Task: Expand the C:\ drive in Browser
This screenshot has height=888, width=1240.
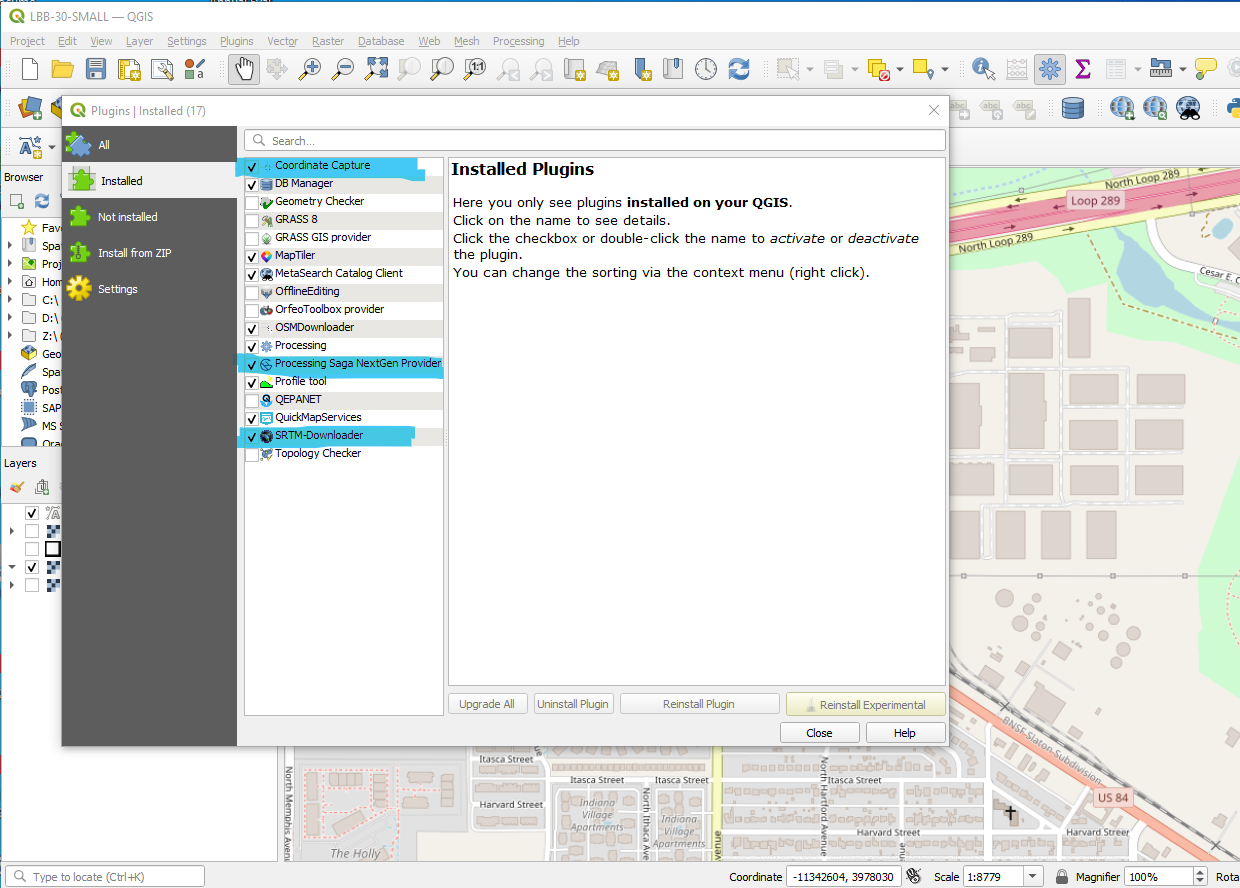Action: 11,300
